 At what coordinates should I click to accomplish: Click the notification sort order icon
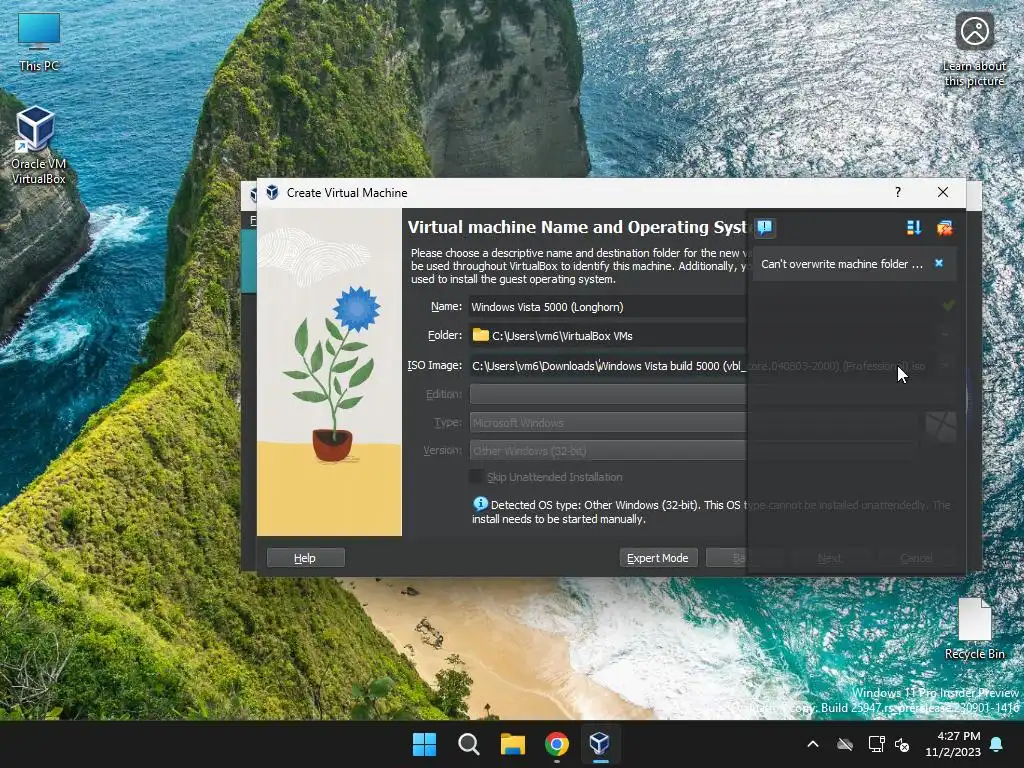(914, 227)
